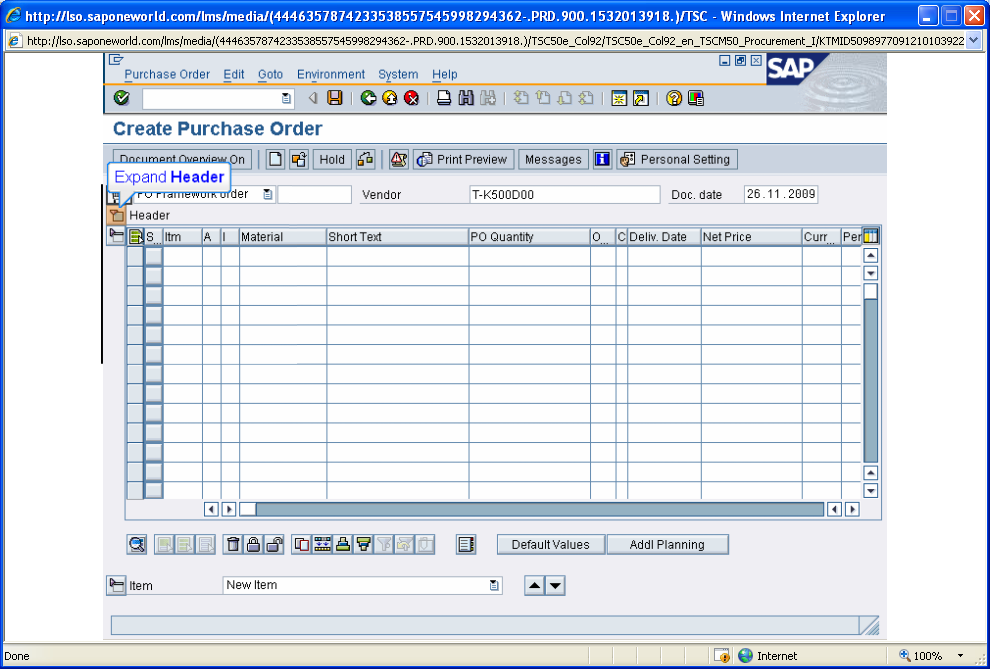This screenshot has height=669, width=990.
Task: Click the Display/Change toggle icon
Action: [x=366, y=159]
